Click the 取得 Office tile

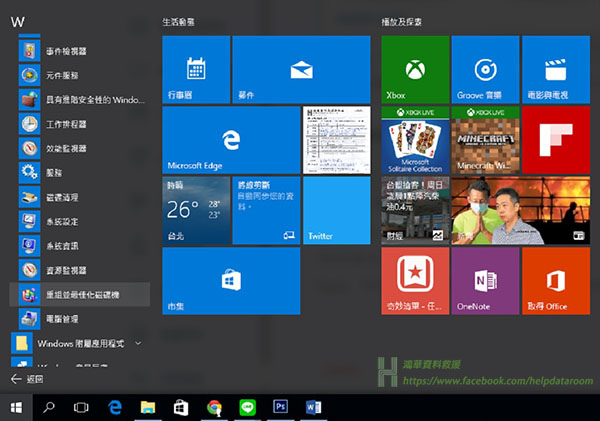click(x=555, y=282)
